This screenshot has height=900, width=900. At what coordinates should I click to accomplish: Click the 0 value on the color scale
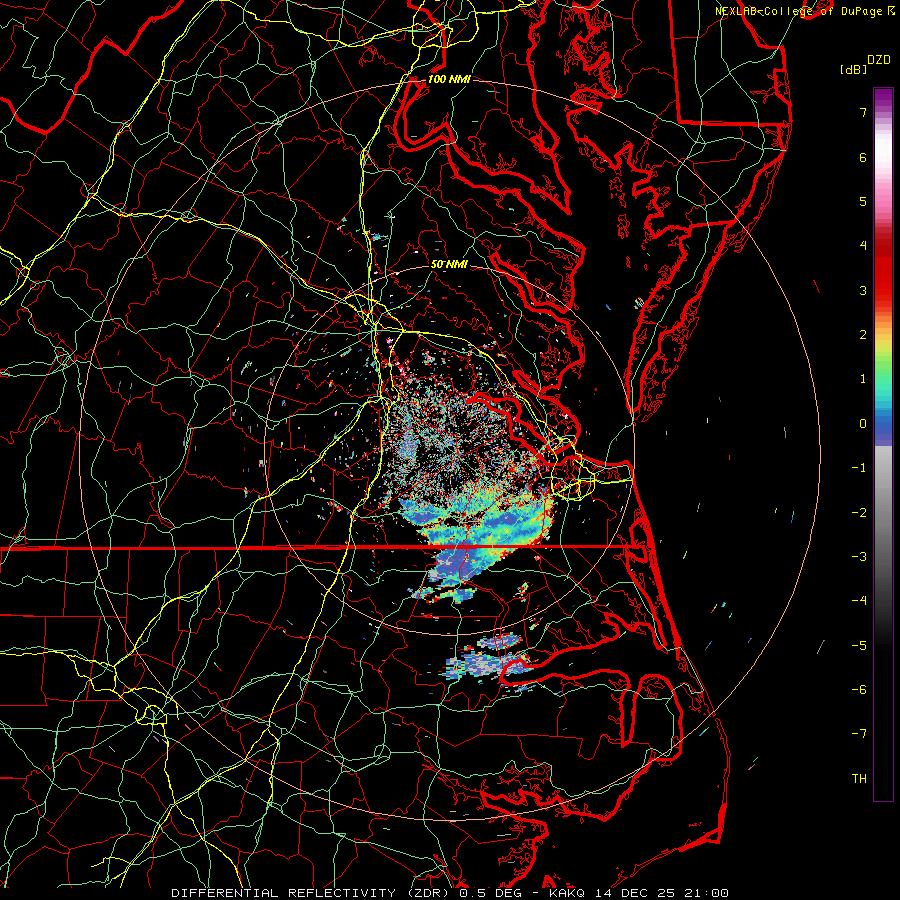(x=863, y=424)
